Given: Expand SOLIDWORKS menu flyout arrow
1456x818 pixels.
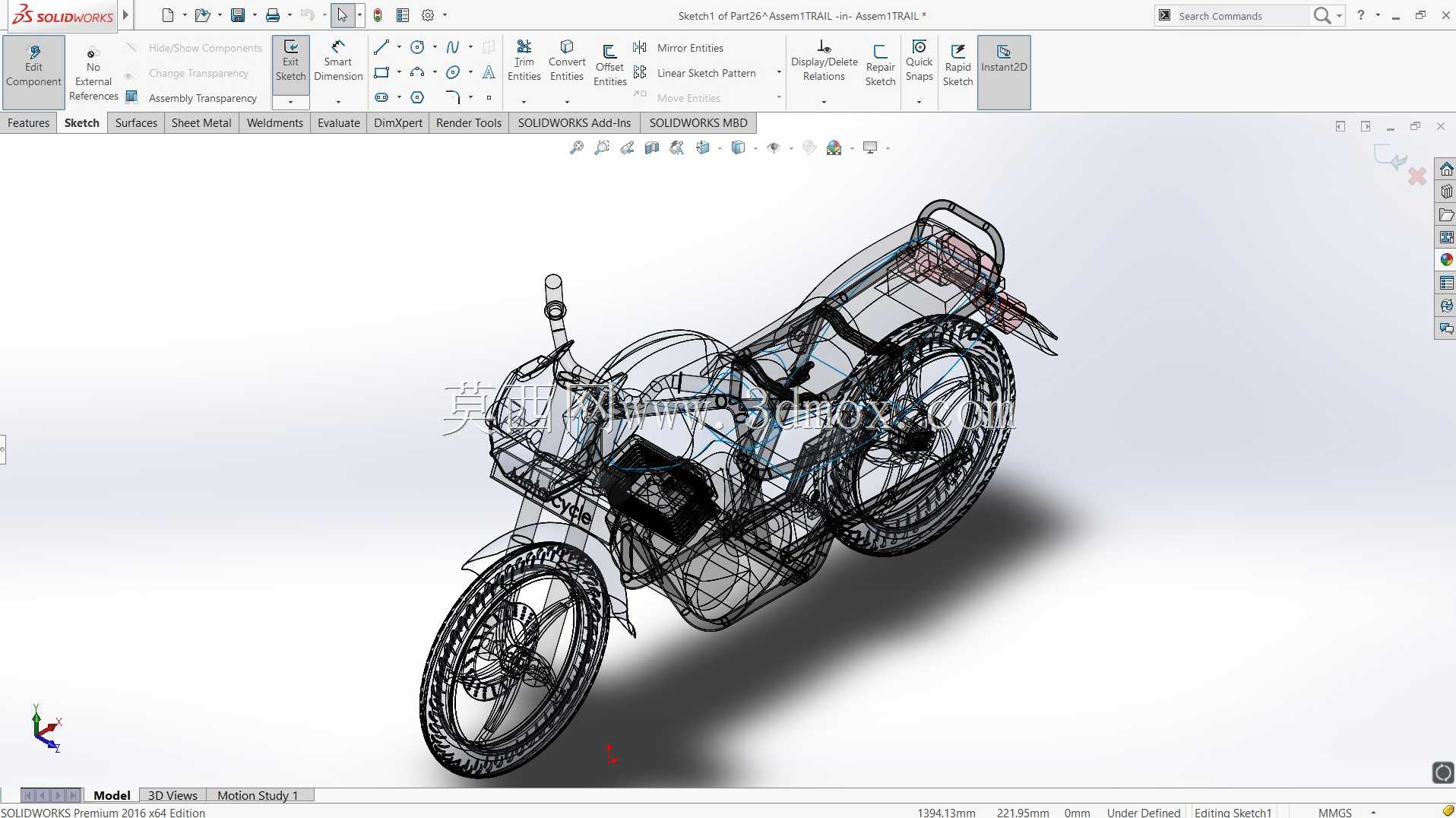Looking at the screenshot, I should click(125, 14).
